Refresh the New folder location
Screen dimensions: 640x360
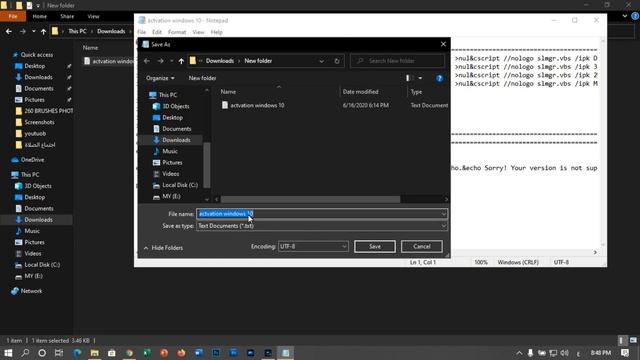337,61
